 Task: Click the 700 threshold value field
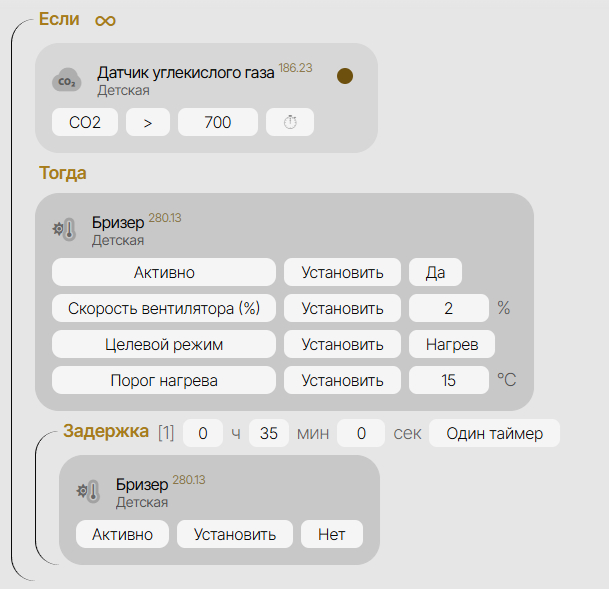coord(217,122)
